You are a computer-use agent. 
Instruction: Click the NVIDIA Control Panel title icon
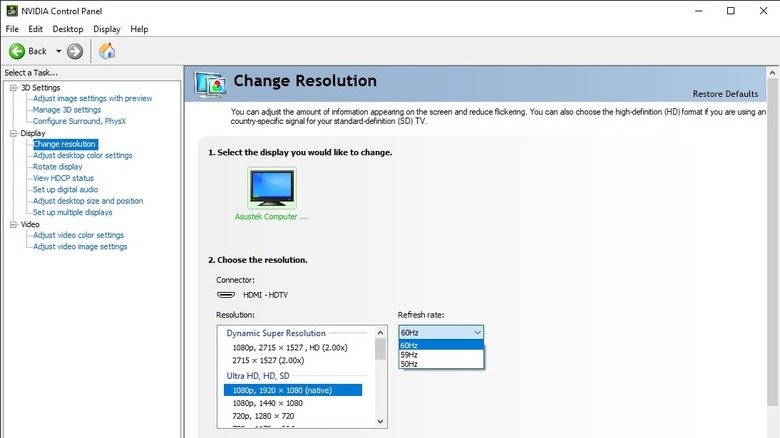[x=11, y=10]
